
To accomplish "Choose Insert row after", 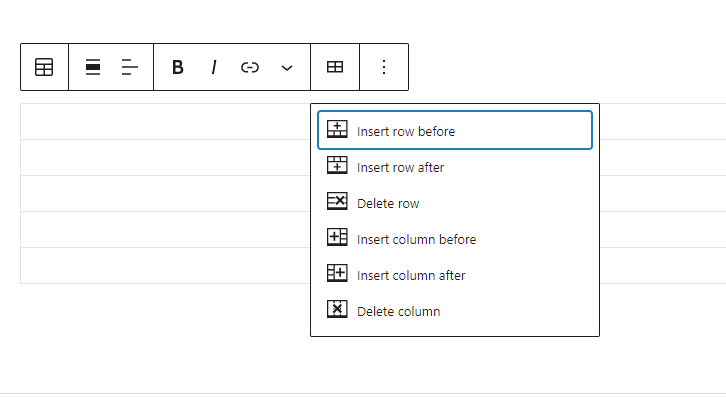I will tap(455, 167).
